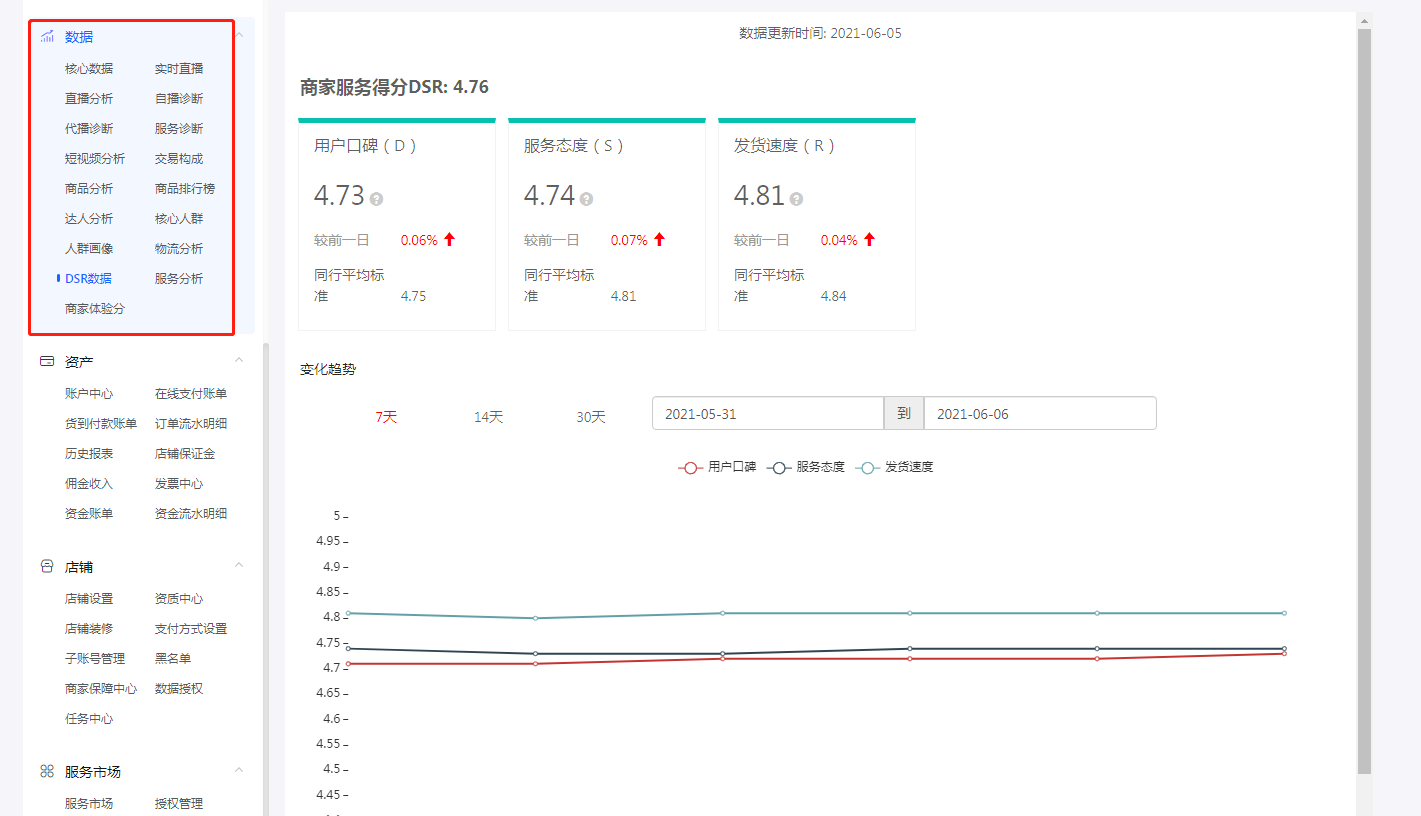Click 发货速度 (R) score card
The height and width of the screenshot is (816, 1421).
click(817, 224)
